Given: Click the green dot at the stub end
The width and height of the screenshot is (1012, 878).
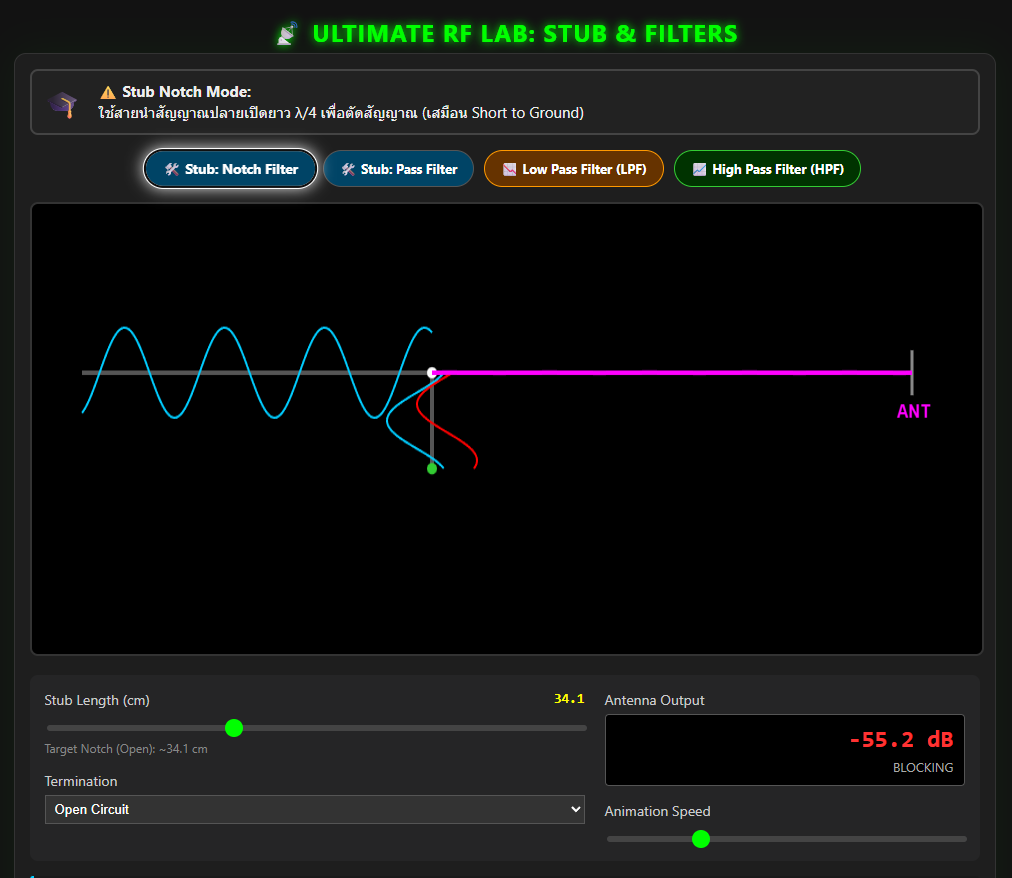Looking at the screenshot, I should (432, 468).
